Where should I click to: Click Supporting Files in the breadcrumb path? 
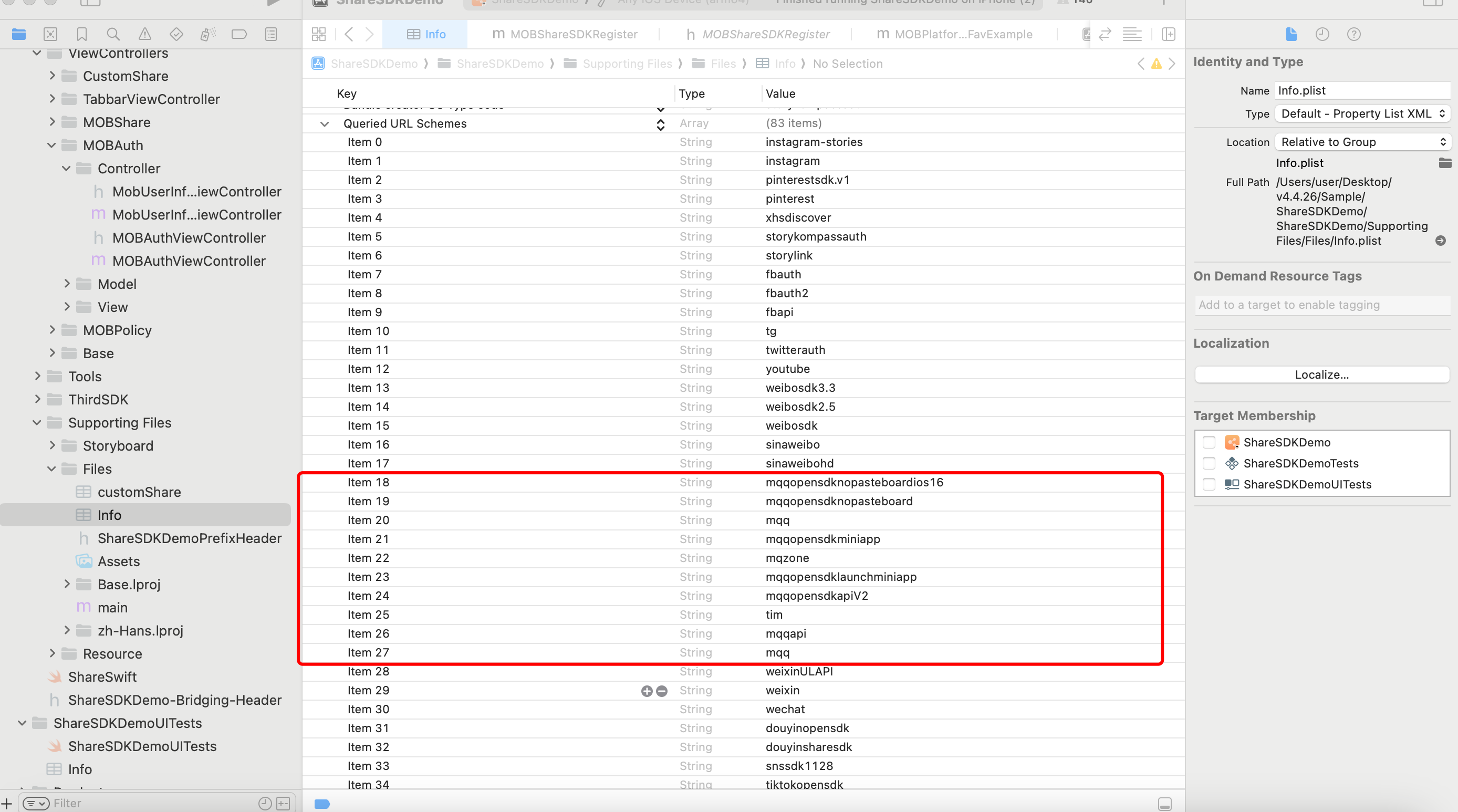[x=627, y=64]
